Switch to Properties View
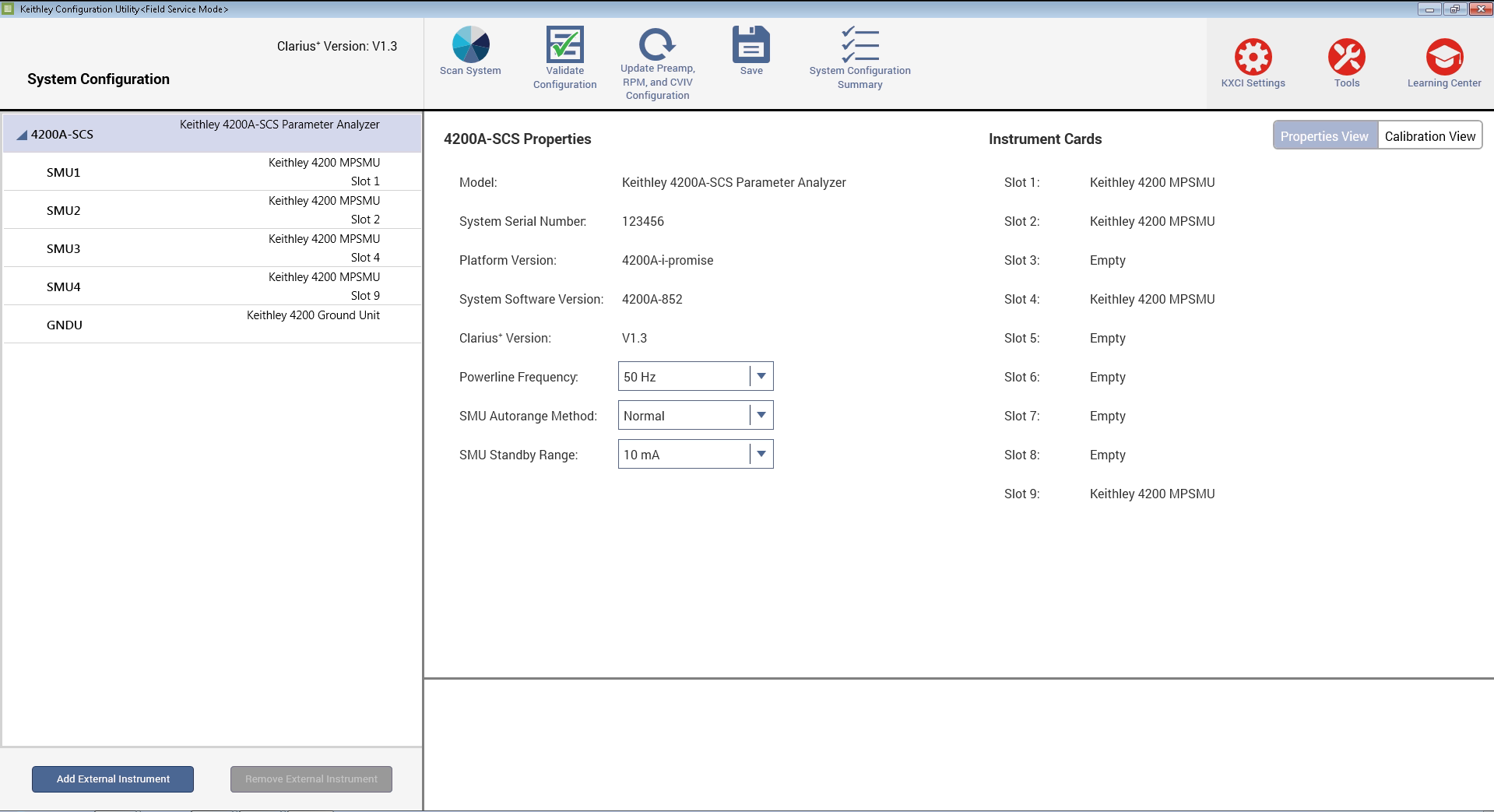The height and width of the screenshot is (812, 1494). [x=1325, y=135]
